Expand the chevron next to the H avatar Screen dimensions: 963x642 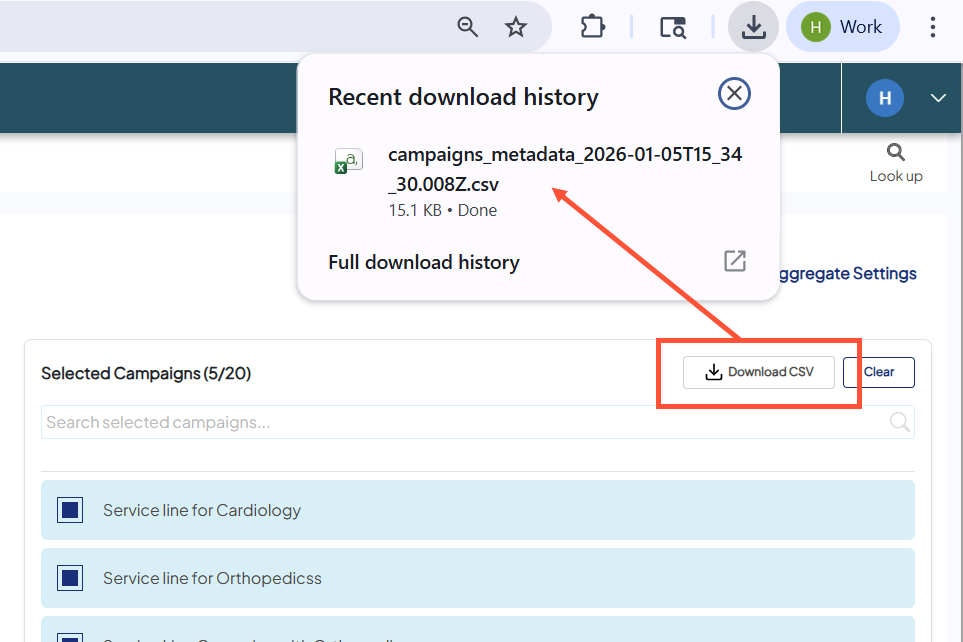click(937, 98)
